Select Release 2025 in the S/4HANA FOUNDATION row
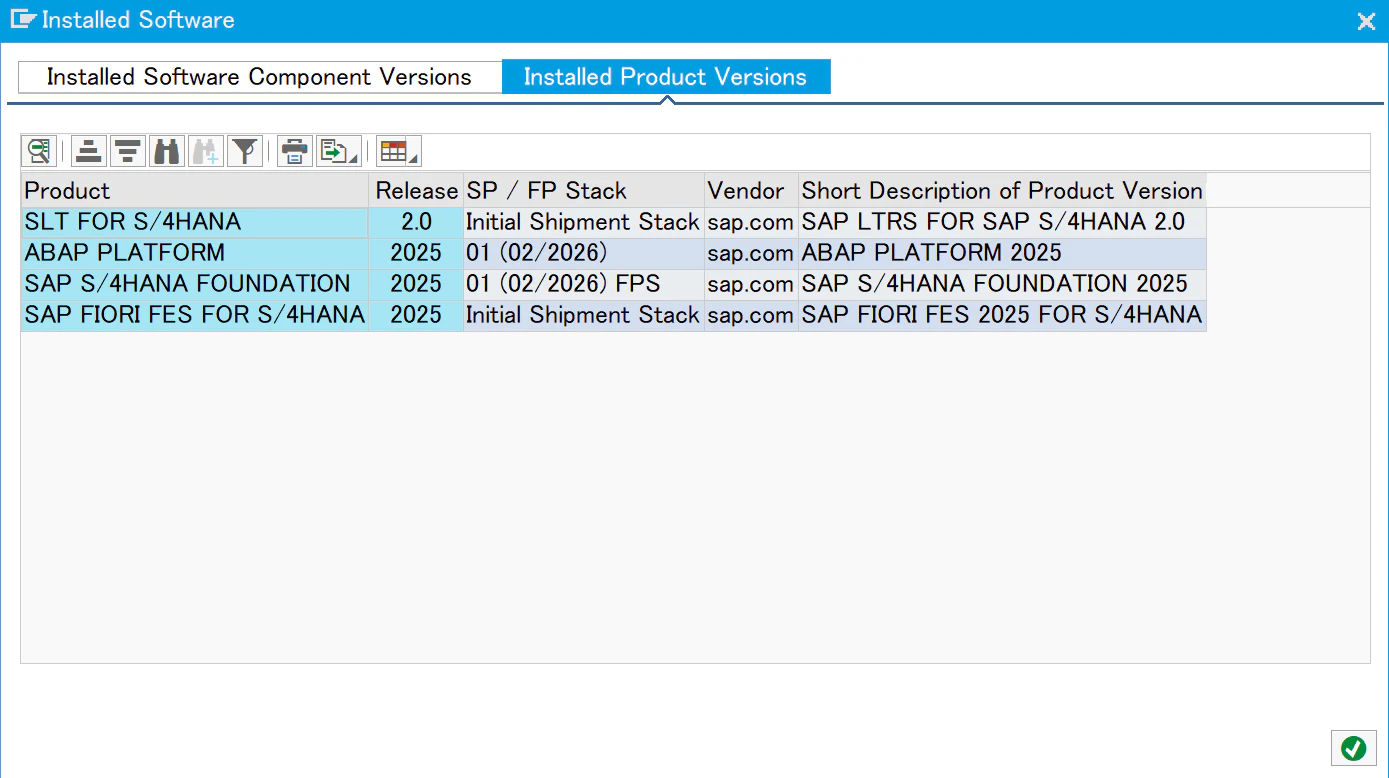The image size is (1389, 778). (x=417, y=284)
